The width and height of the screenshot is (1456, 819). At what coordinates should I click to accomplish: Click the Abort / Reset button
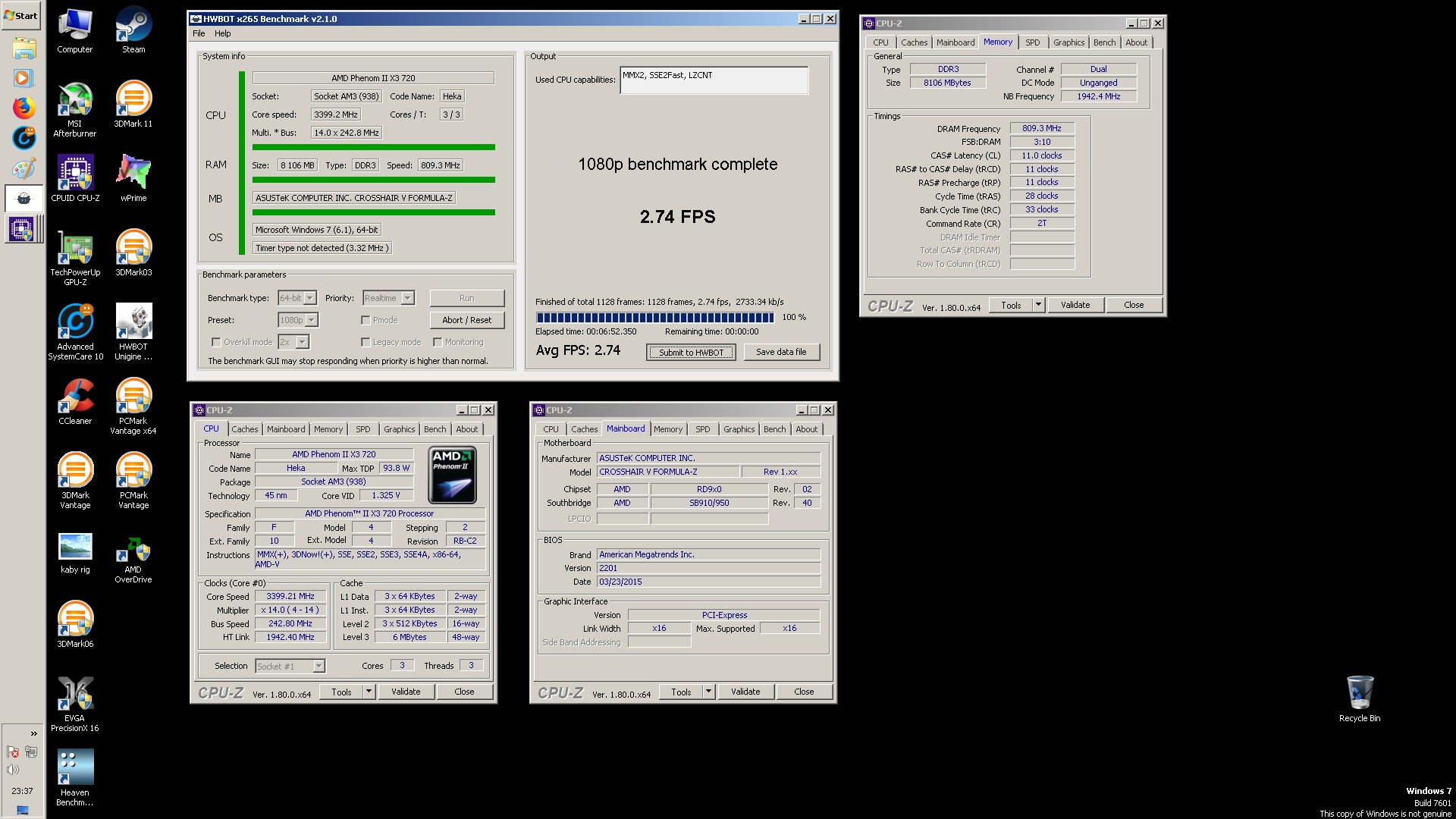coord(466,320)
